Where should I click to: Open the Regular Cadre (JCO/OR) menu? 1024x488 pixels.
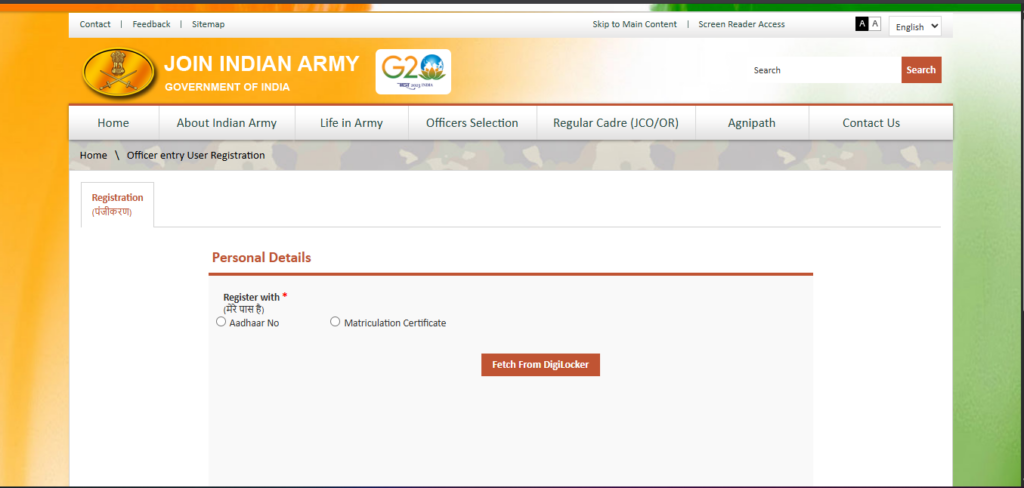point(603,123)
